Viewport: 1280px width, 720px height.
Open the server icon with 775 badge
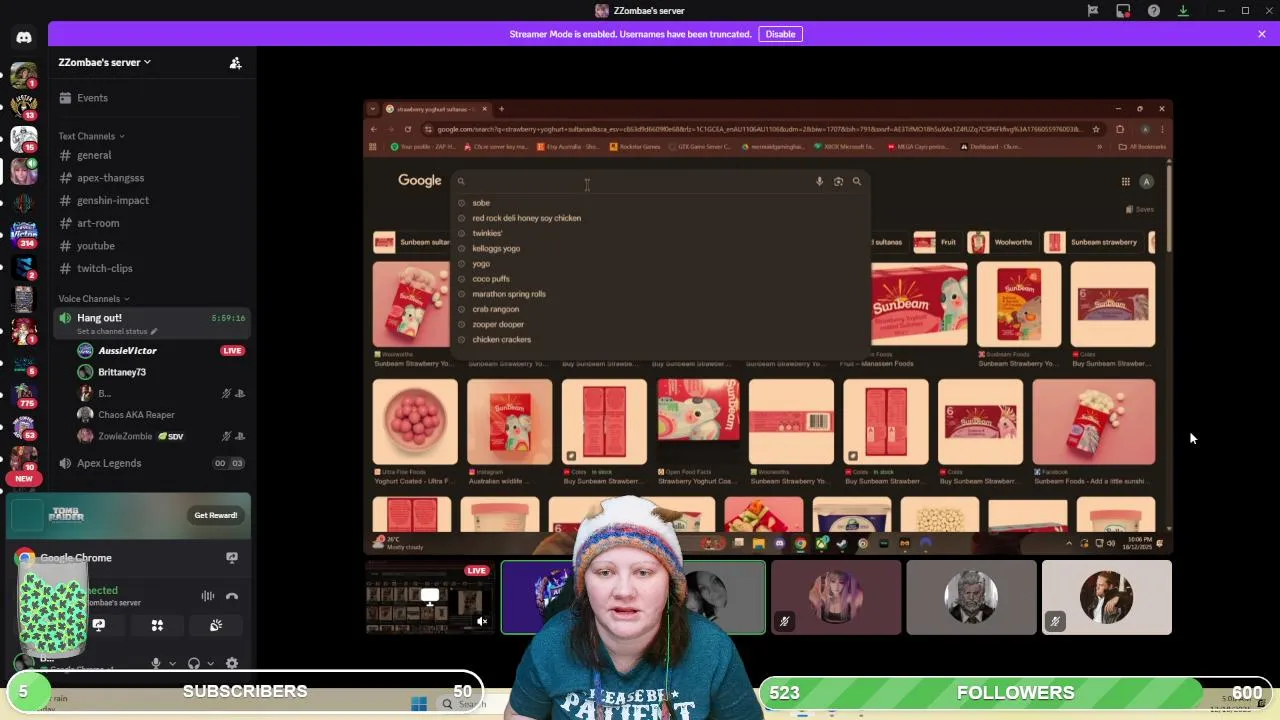24,394
